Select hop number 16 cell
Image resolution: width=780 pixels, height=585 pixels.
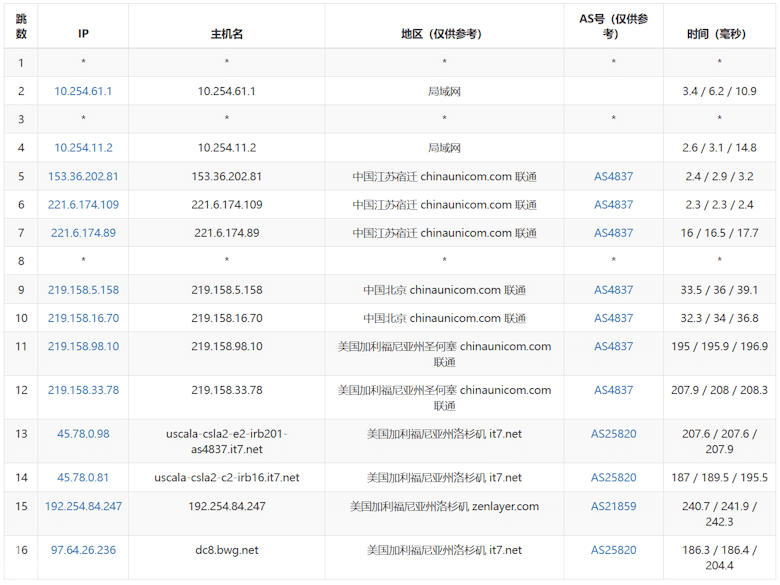(x=21, y=550)
